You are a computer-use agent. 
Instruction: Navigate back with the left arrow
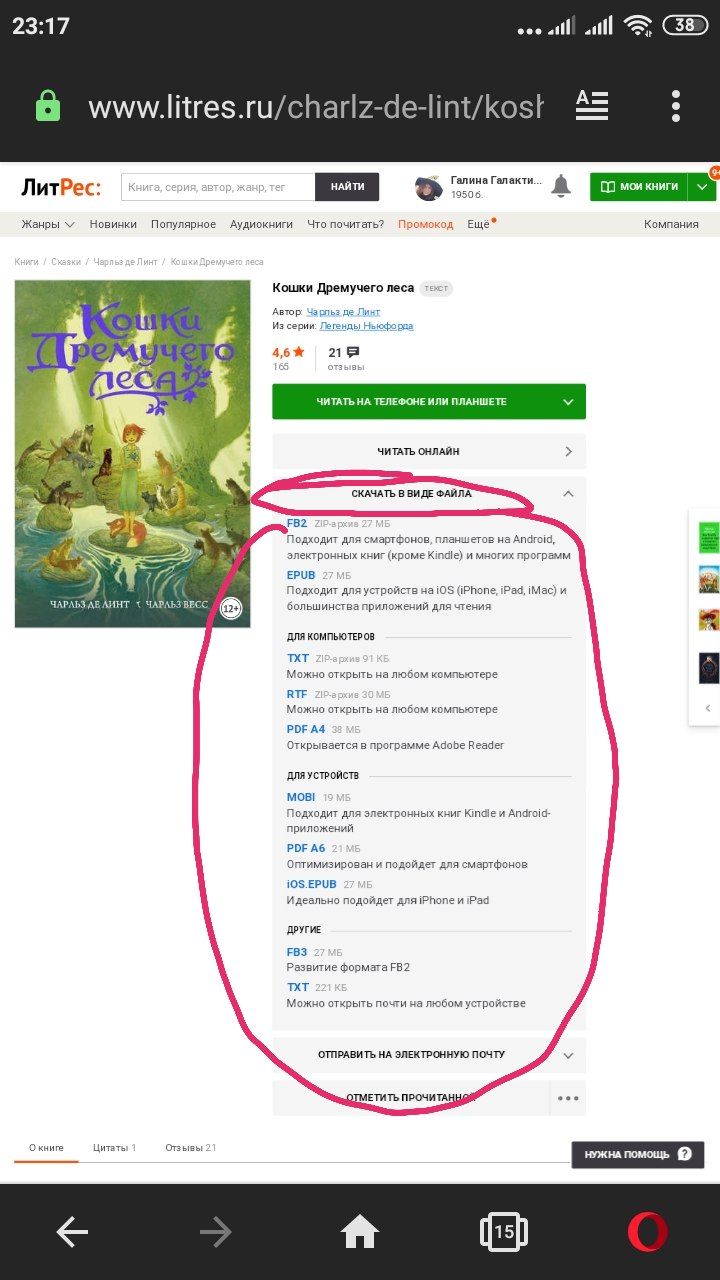coord(72,1232)
